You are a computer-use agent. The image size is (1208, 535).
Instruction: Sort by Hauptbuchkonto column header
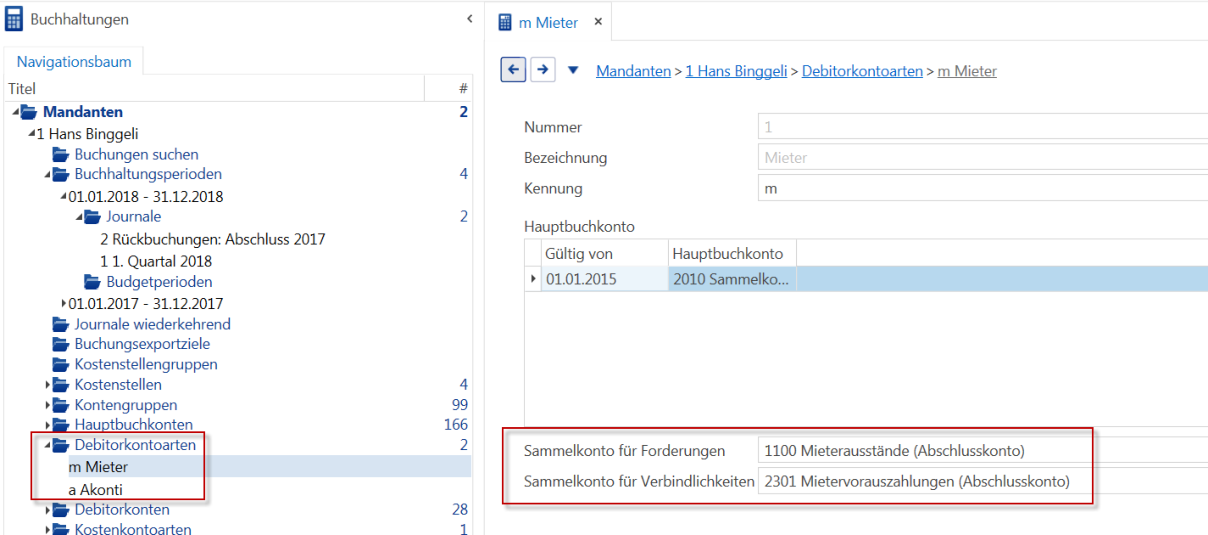pos(732,253)
